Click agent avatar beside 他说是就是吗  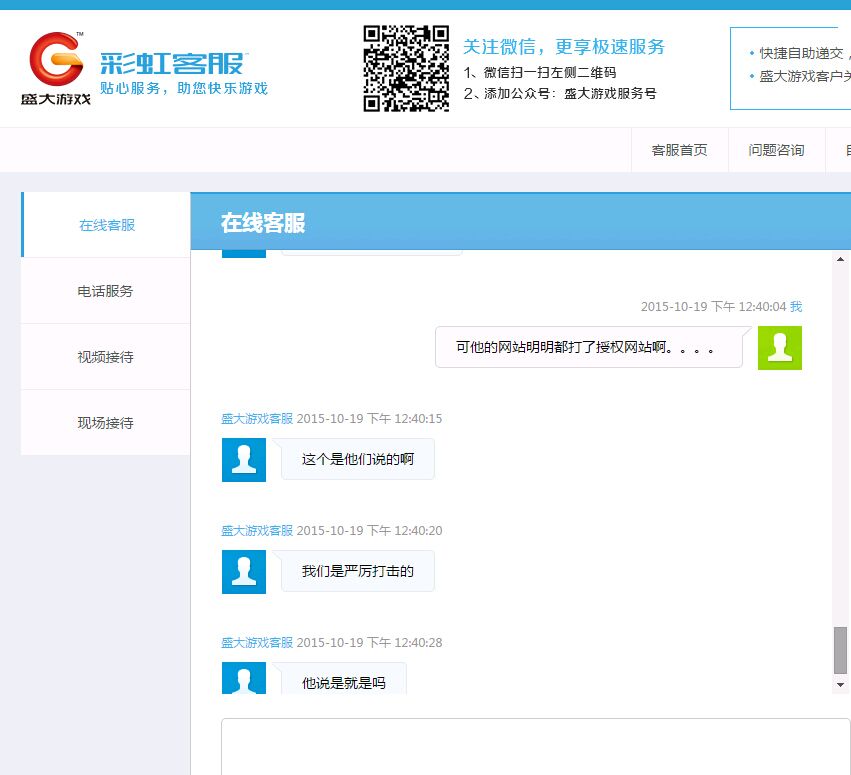pos(243,678)
